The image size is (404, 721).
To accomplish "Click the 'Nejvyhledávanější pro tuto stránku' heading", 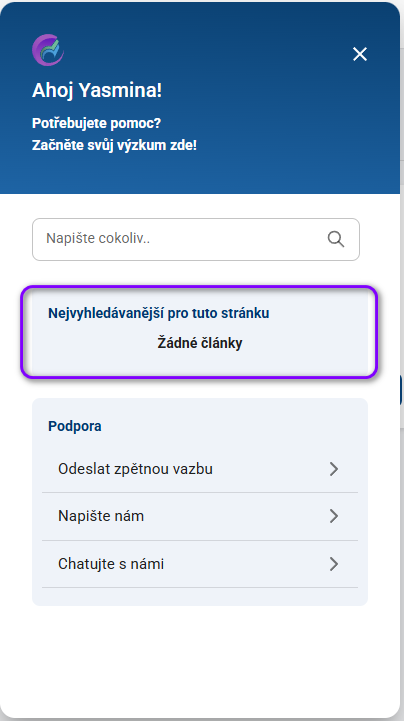I will (159, 313).
